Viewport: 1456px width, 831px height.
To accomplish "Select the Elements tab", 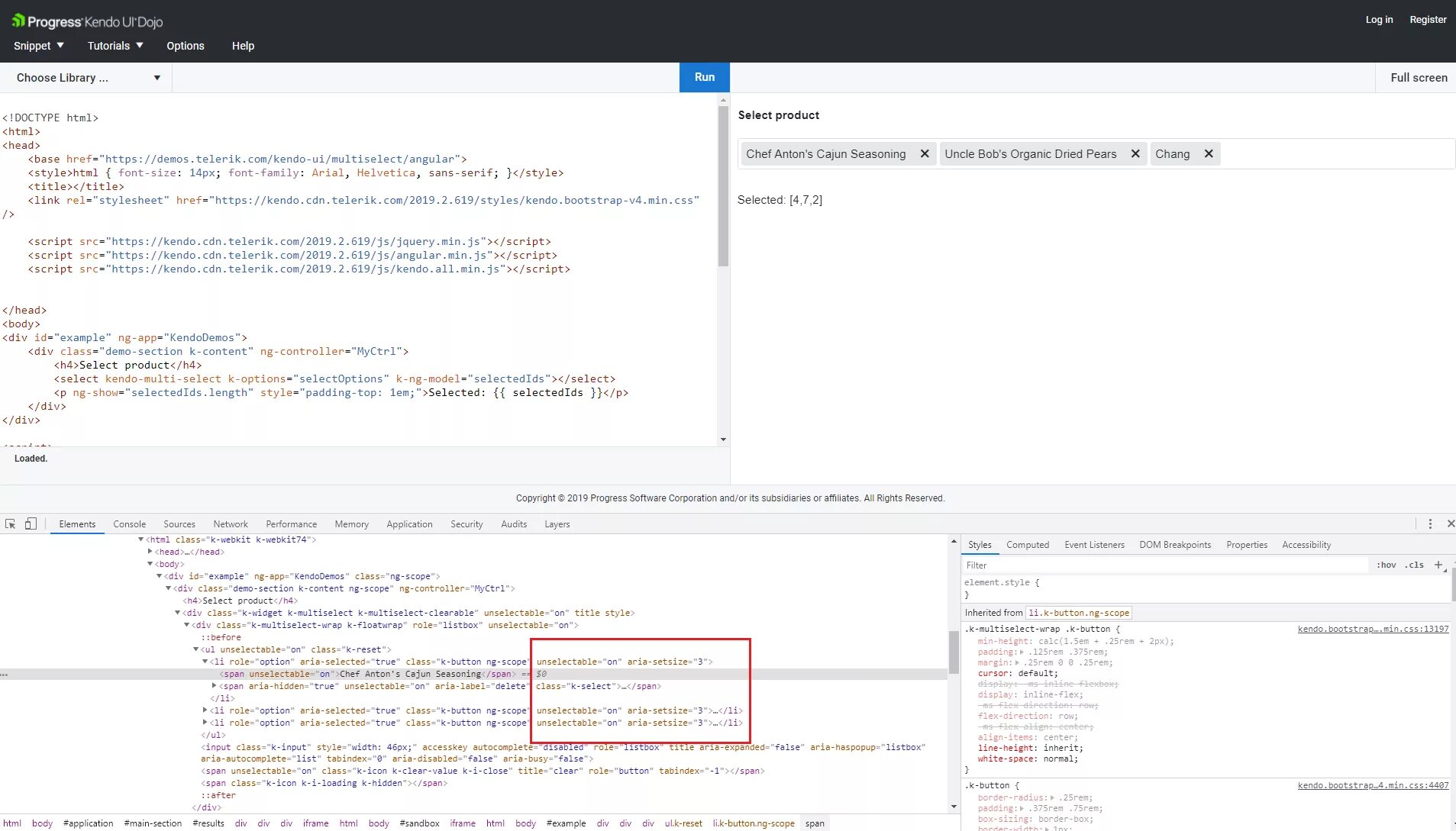I will pos(77,524).
